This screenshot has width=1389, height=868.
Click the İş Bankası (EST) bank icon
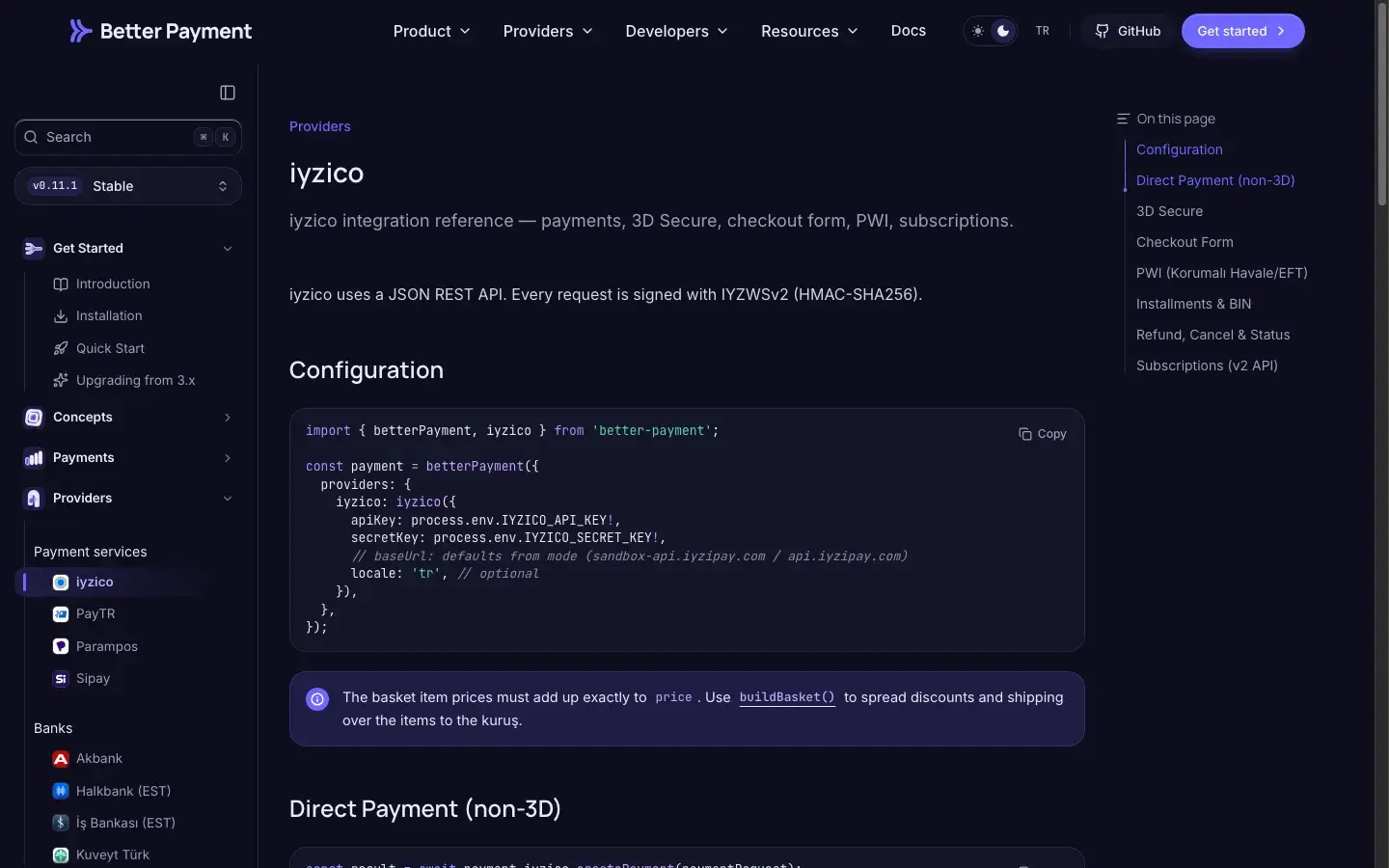click(61, 824)
